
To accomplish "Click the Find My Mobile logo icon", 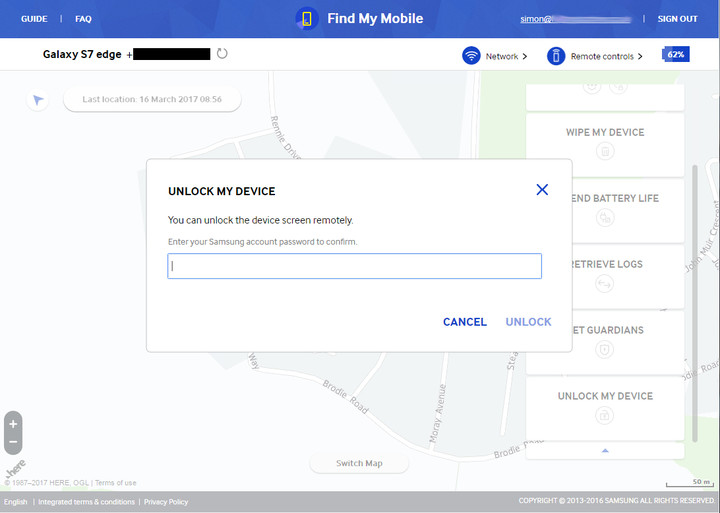I will tap(307, 19).
